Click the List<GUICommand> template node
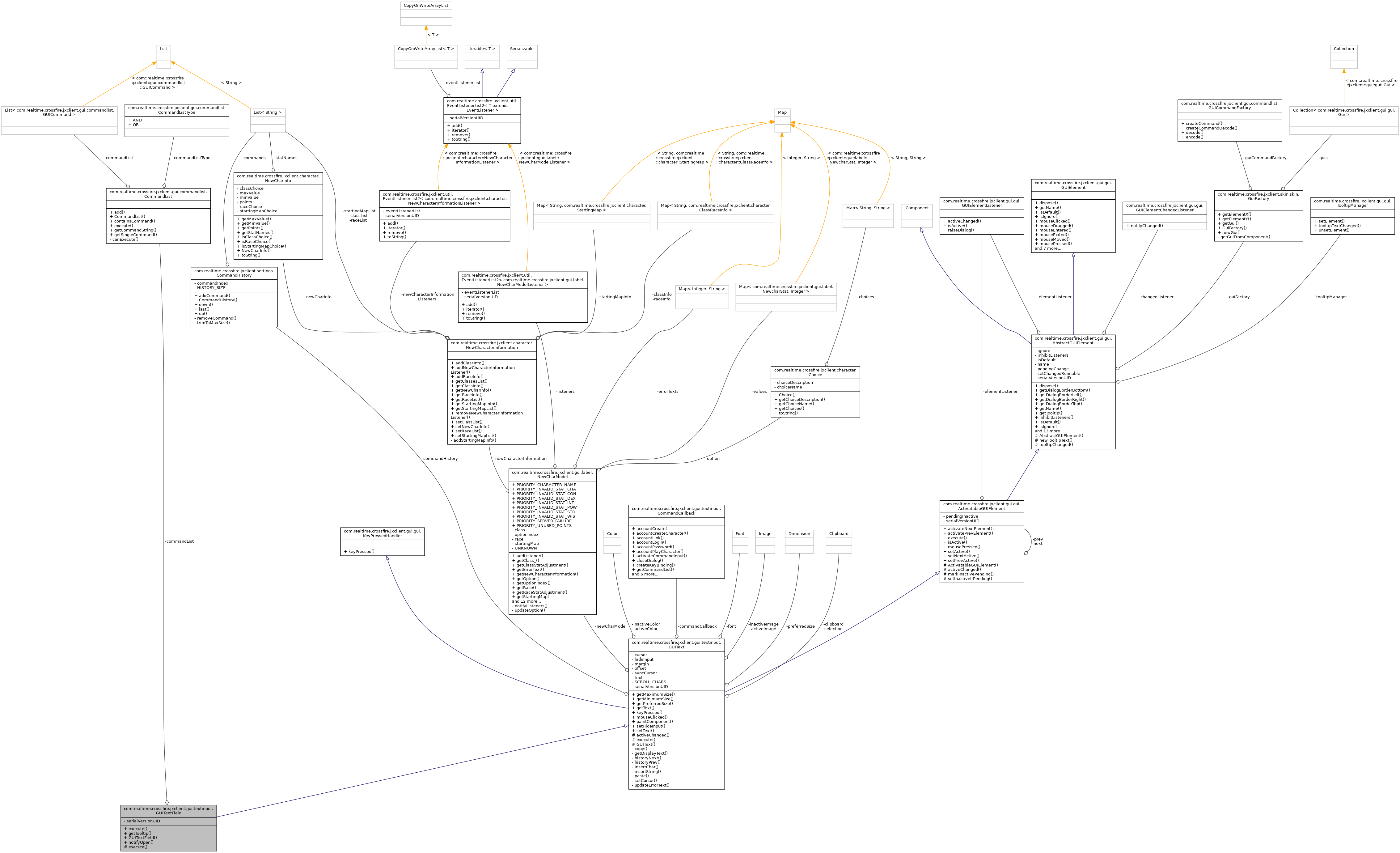Screen dimensions: 1400x853 click(59, 121)
